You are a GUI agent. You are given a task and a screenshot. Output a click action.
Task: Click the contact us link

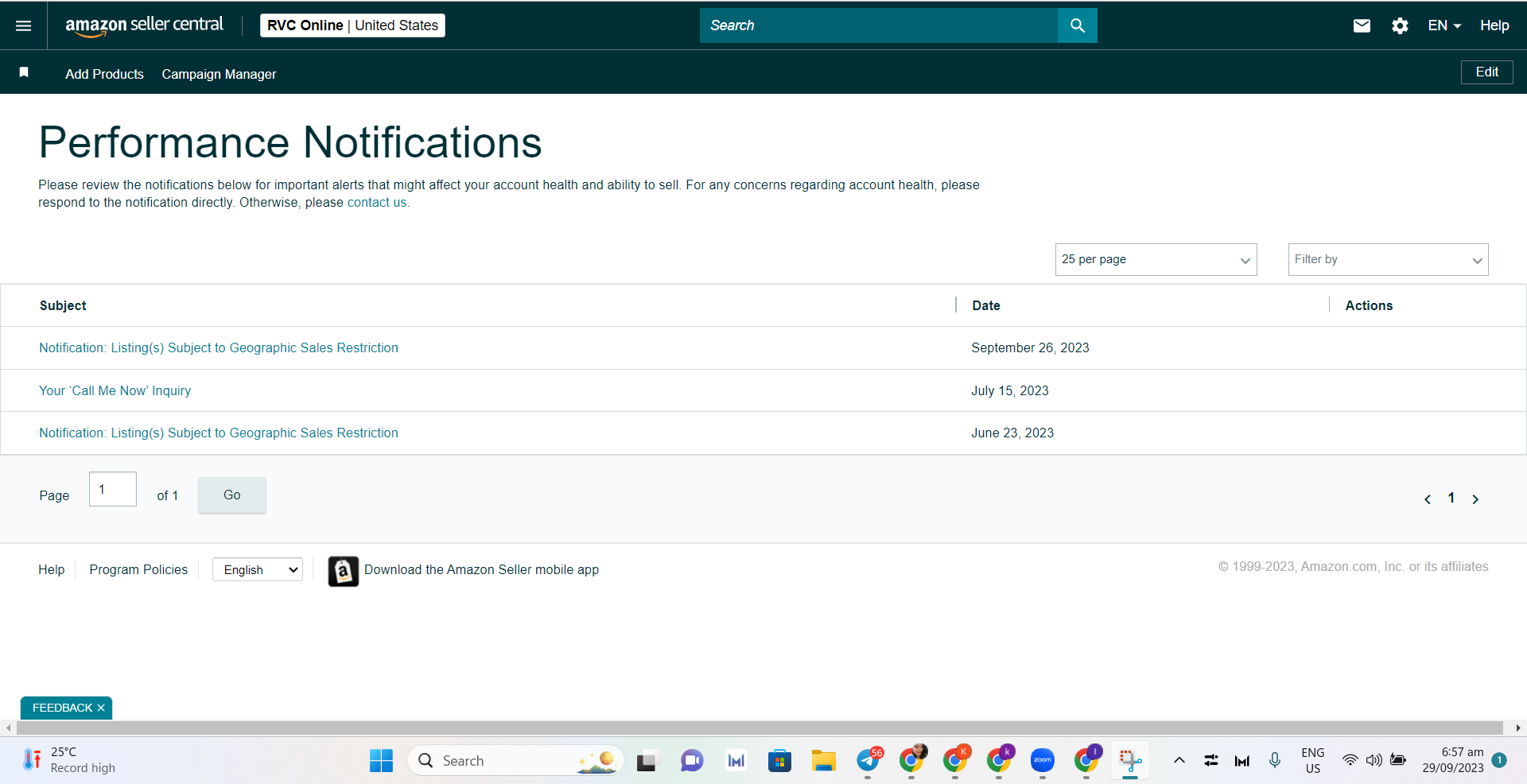377,202
